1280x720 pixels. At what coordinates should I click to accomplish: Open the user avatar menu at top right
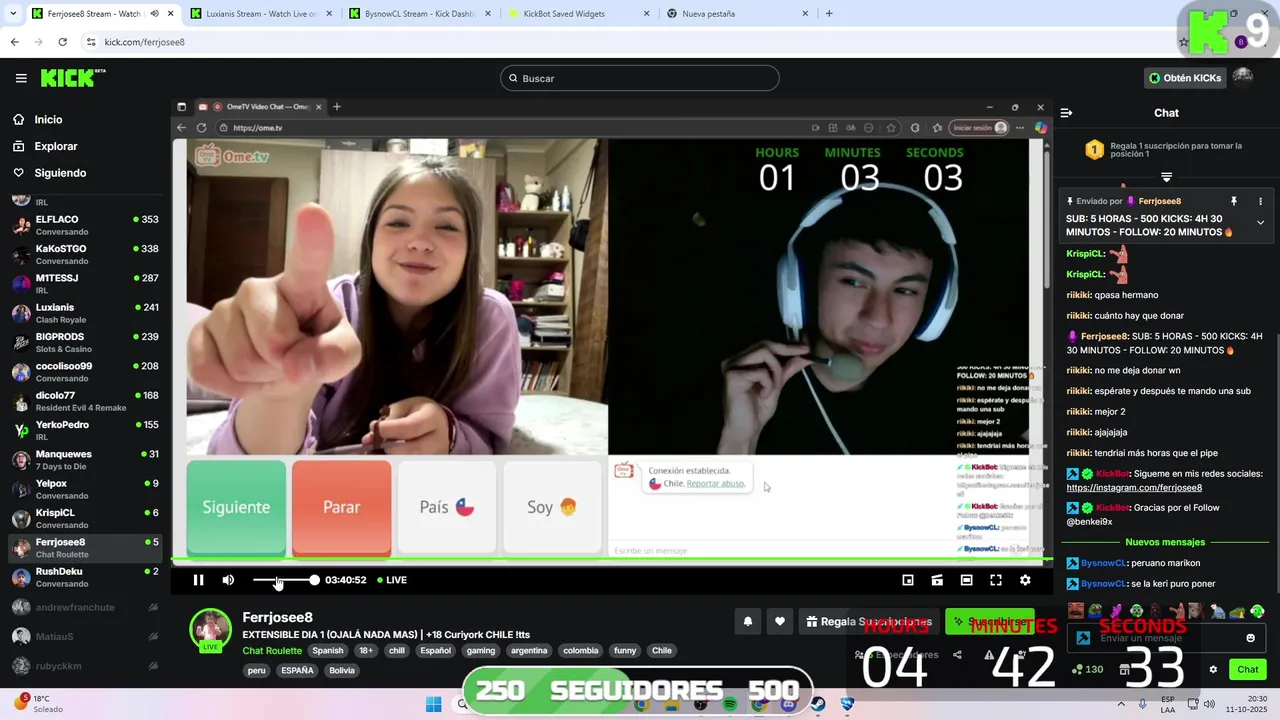tap(1243, 77)
